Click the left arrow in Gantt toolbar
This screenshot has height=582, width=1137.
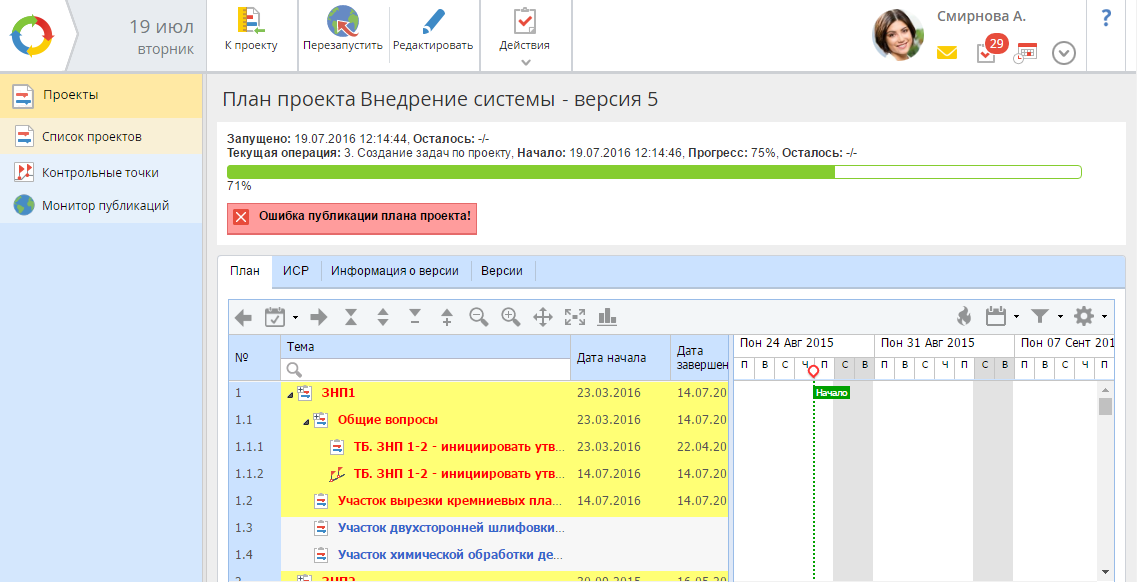[243, 317]
